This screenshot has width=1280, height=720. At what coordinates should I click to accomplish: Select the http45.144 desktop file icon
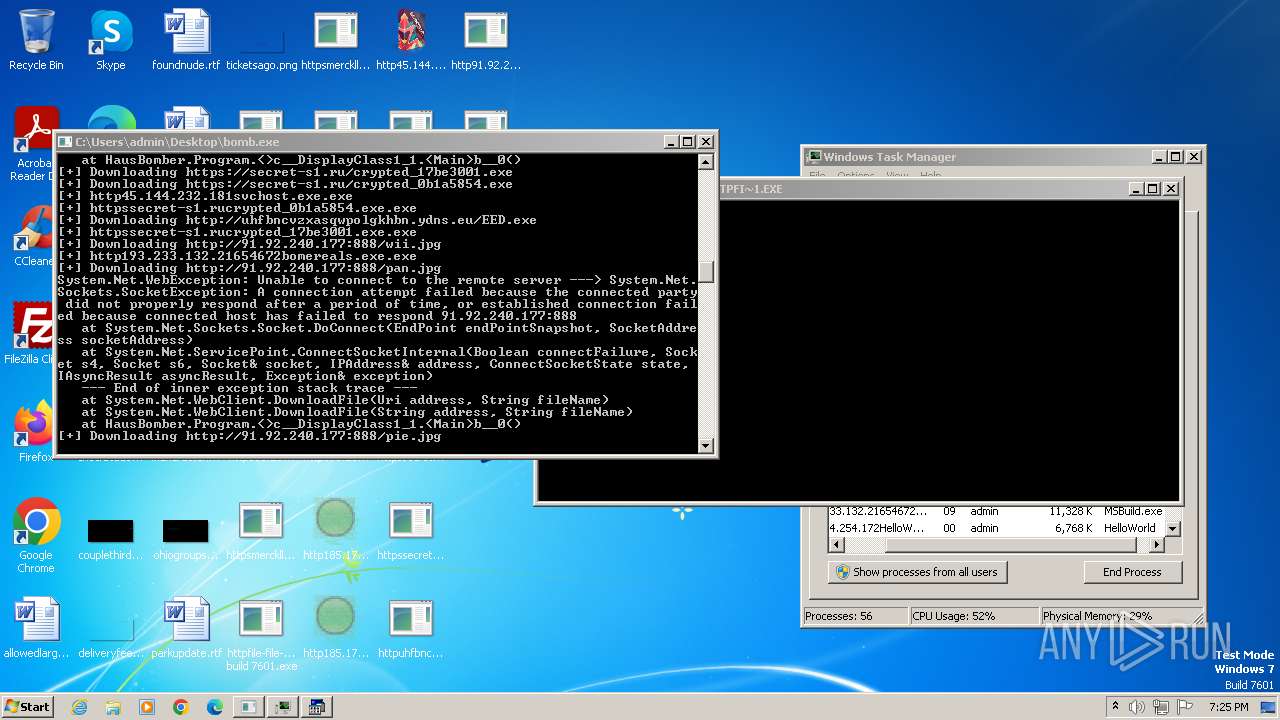411,40
